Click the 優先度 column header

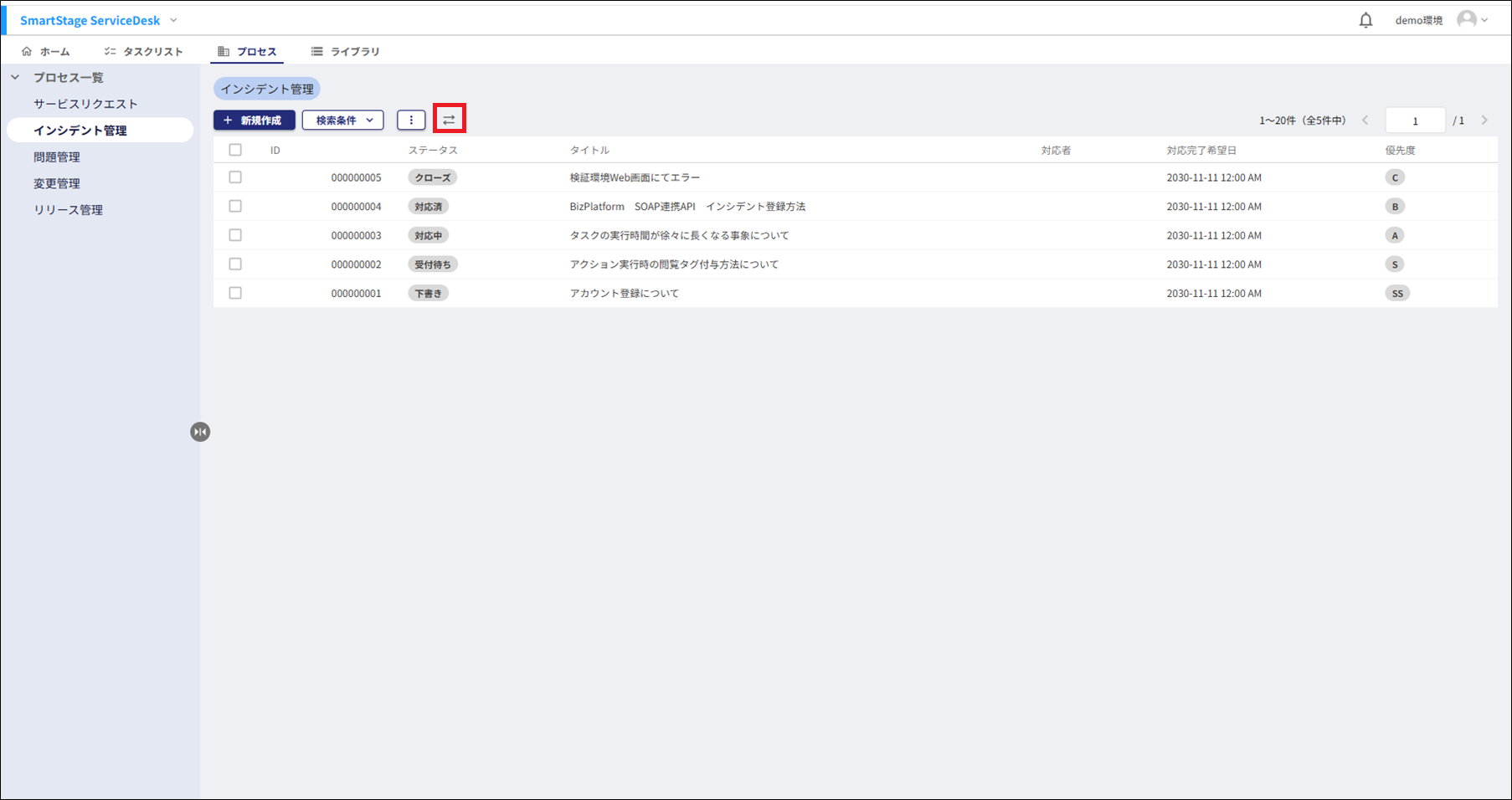coord(1400,151)
